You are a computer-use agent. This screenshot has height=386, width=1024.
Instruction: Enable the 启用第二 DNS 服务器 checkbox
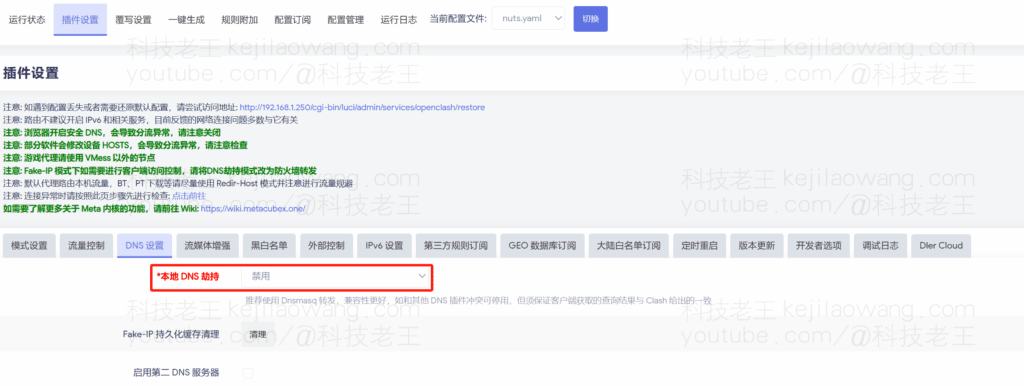pyautogui.click(x=248, y=373)
